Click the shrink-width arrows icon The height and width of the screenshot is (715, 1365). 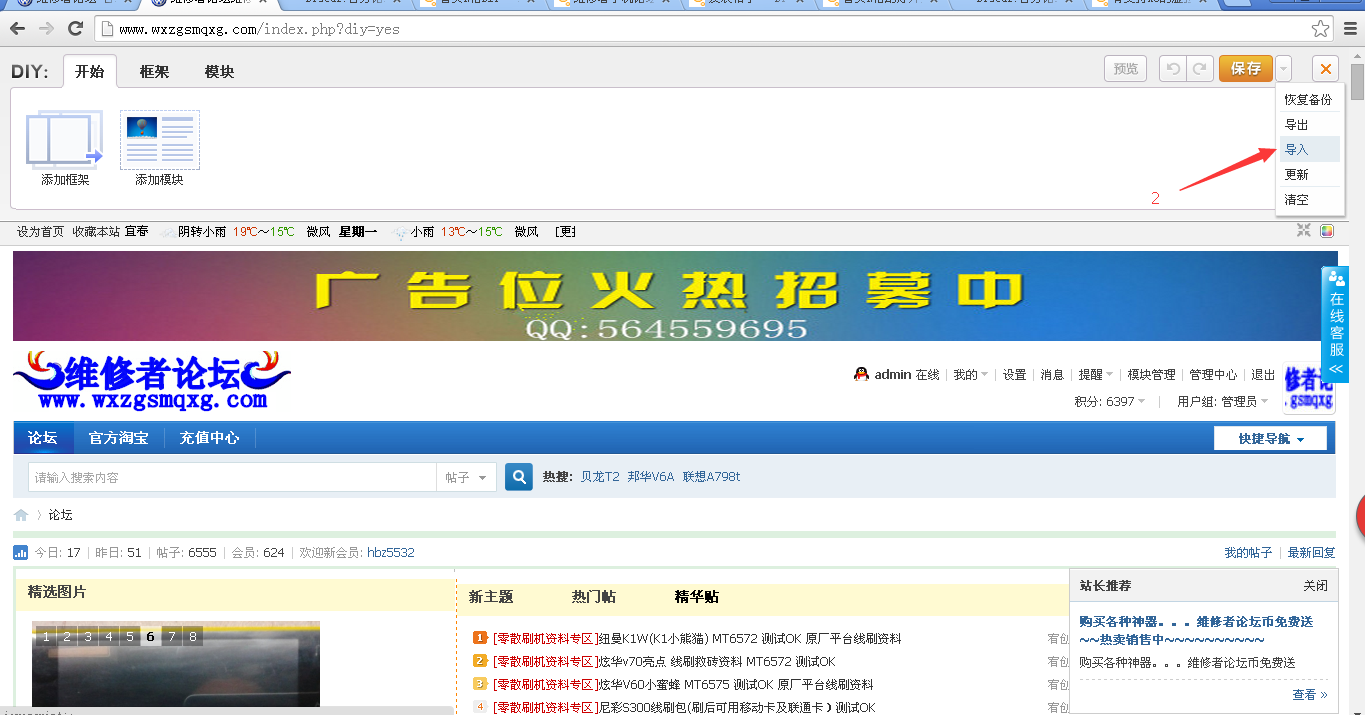[1304, 231]
